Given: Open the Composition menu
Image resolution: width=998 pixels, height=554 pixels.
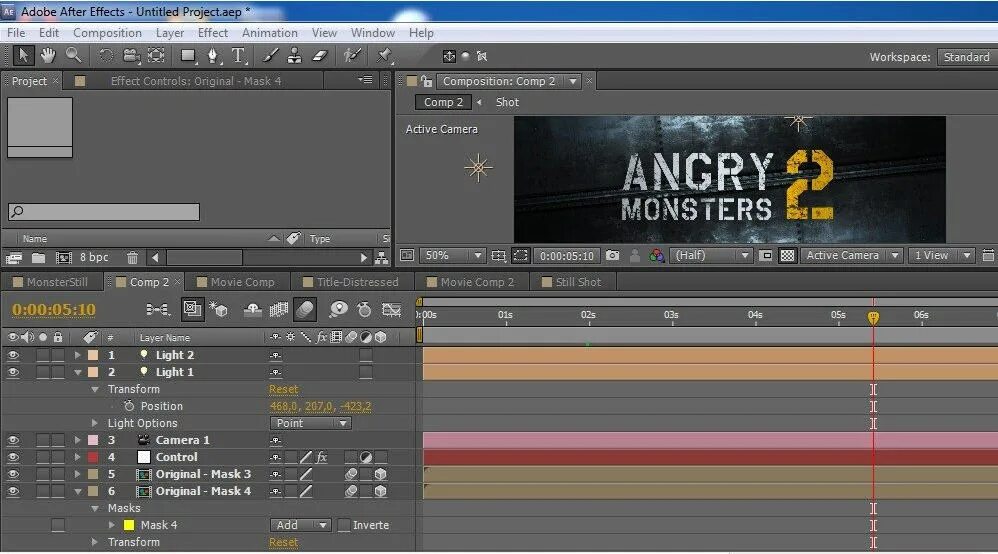Looking at the screenshot, I should click(x=107, y=32).
